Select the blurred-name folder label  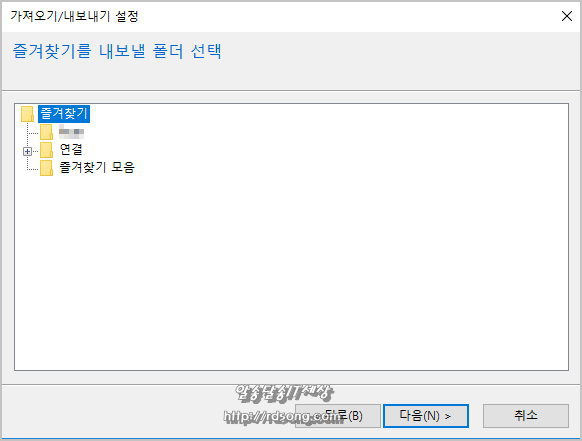pyautogui.click(x=71, y=132)
